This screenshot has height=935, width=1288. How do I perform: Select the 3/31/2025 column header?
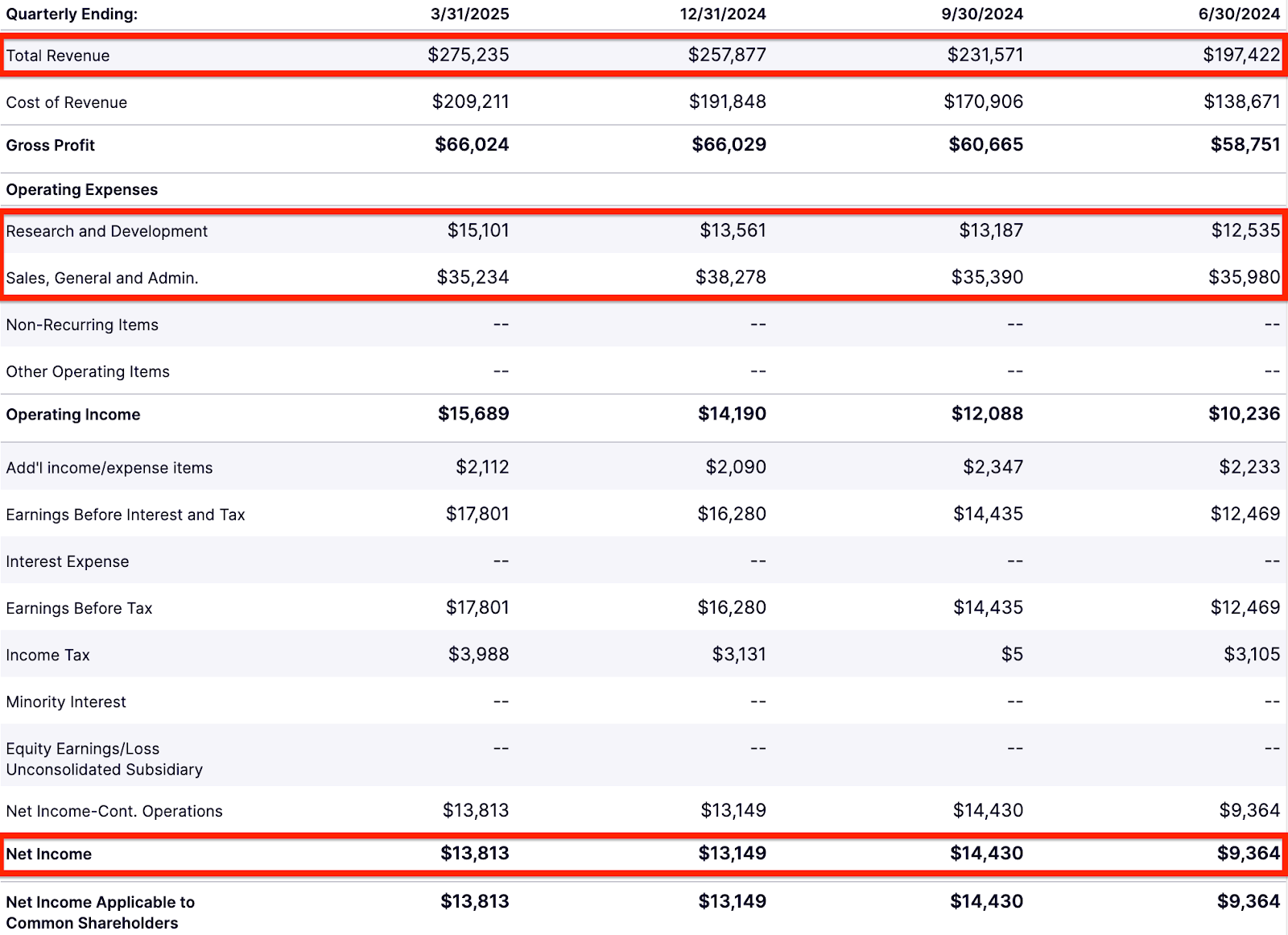469,14
